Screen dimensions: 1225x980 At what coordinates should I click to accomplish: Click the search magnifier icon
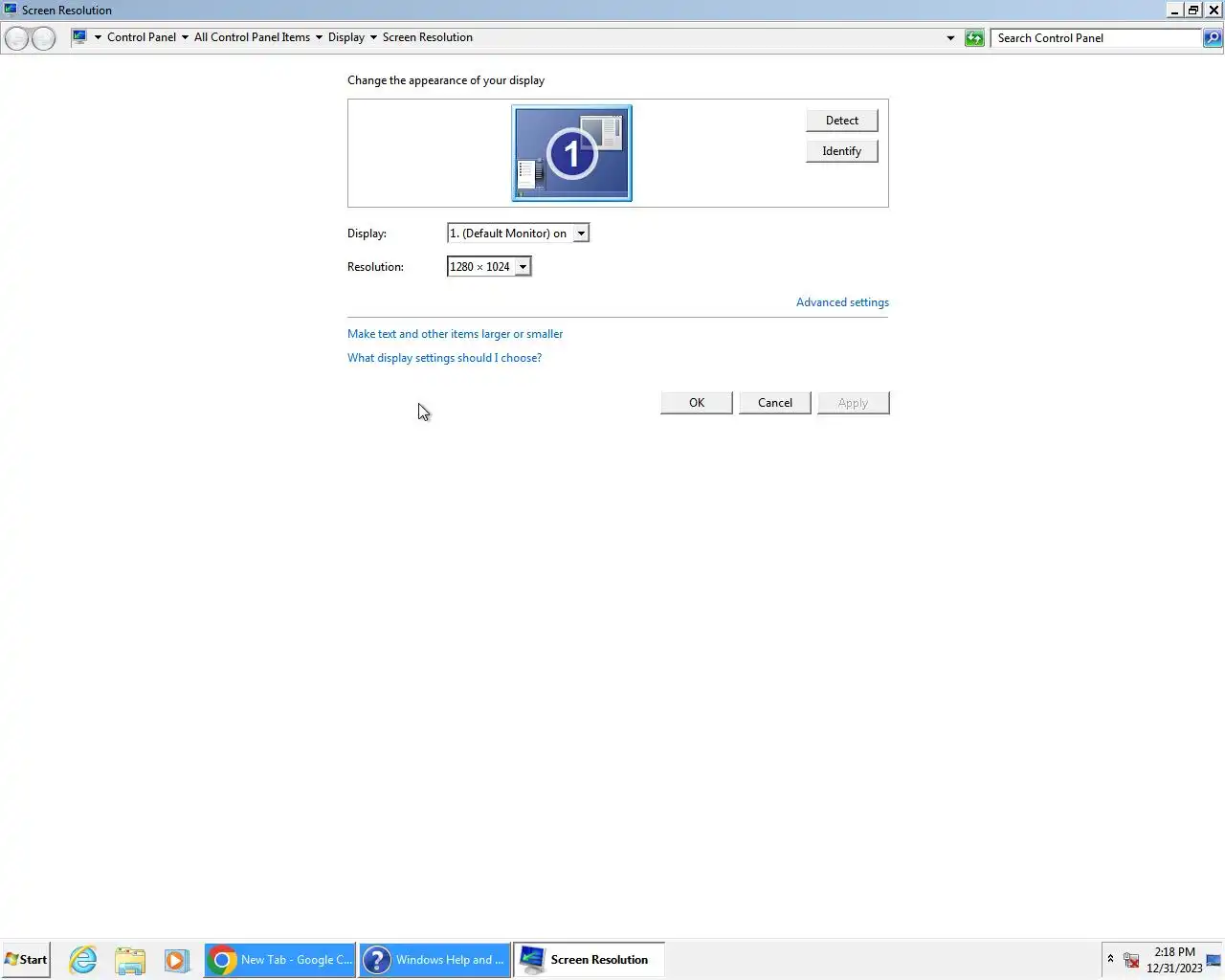point(1213,38)
